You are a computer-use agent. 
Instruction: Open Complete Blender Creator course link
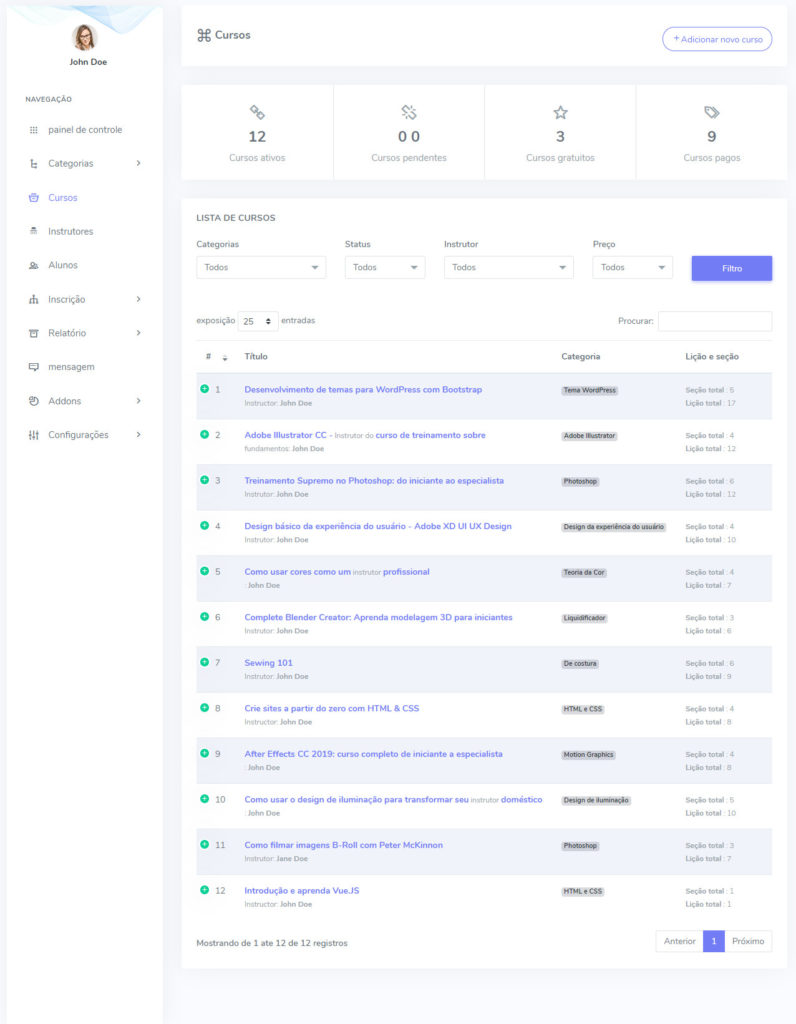[378, 617]
